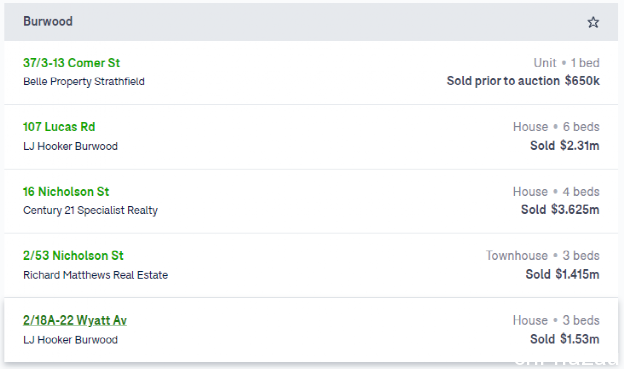The width and height of the screenshot is (624, 369).
Task: Click Belle Property Strathfield agency name
Action: pos(84,82)
